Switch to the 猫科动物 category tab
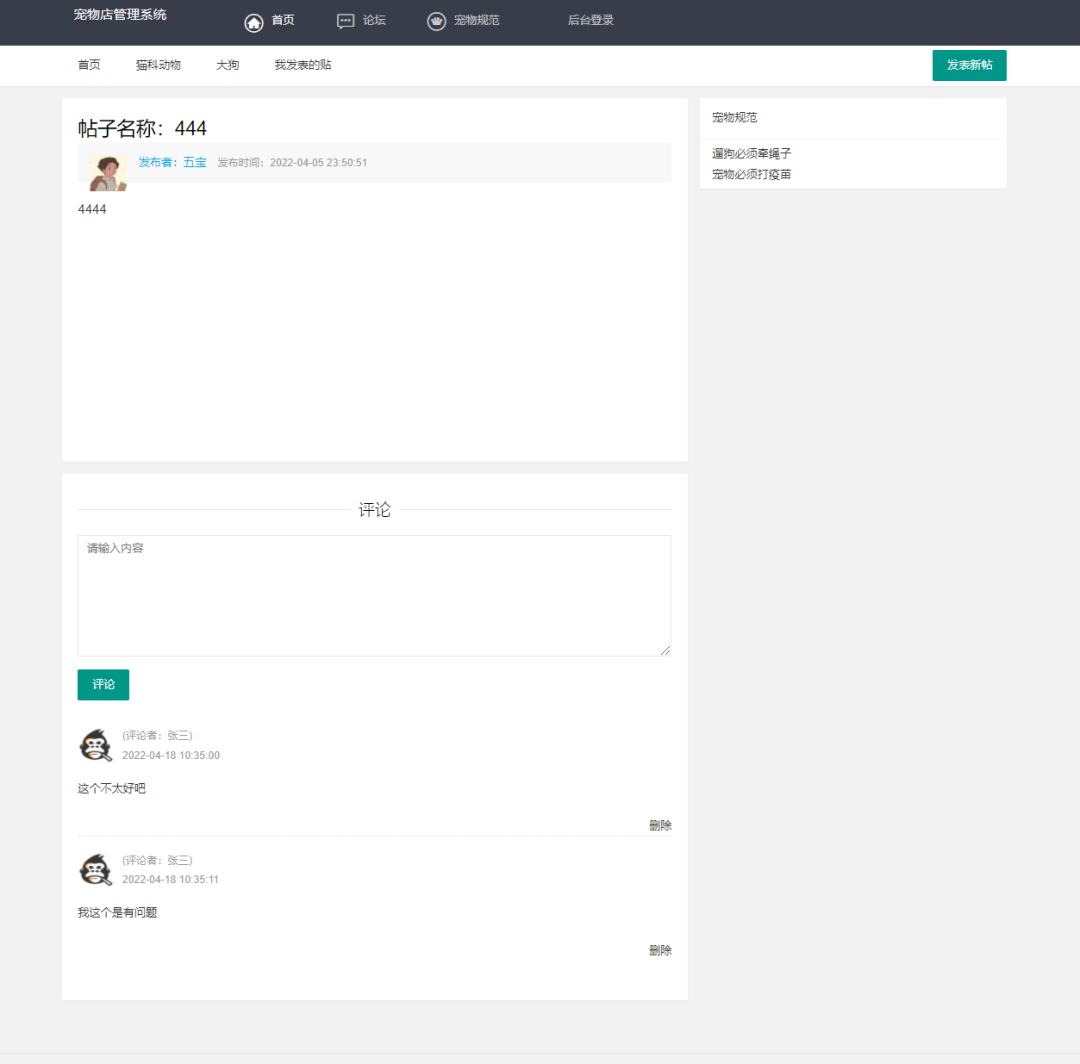The width and height of the screenshot is (1080, 1064). [158, 65]
